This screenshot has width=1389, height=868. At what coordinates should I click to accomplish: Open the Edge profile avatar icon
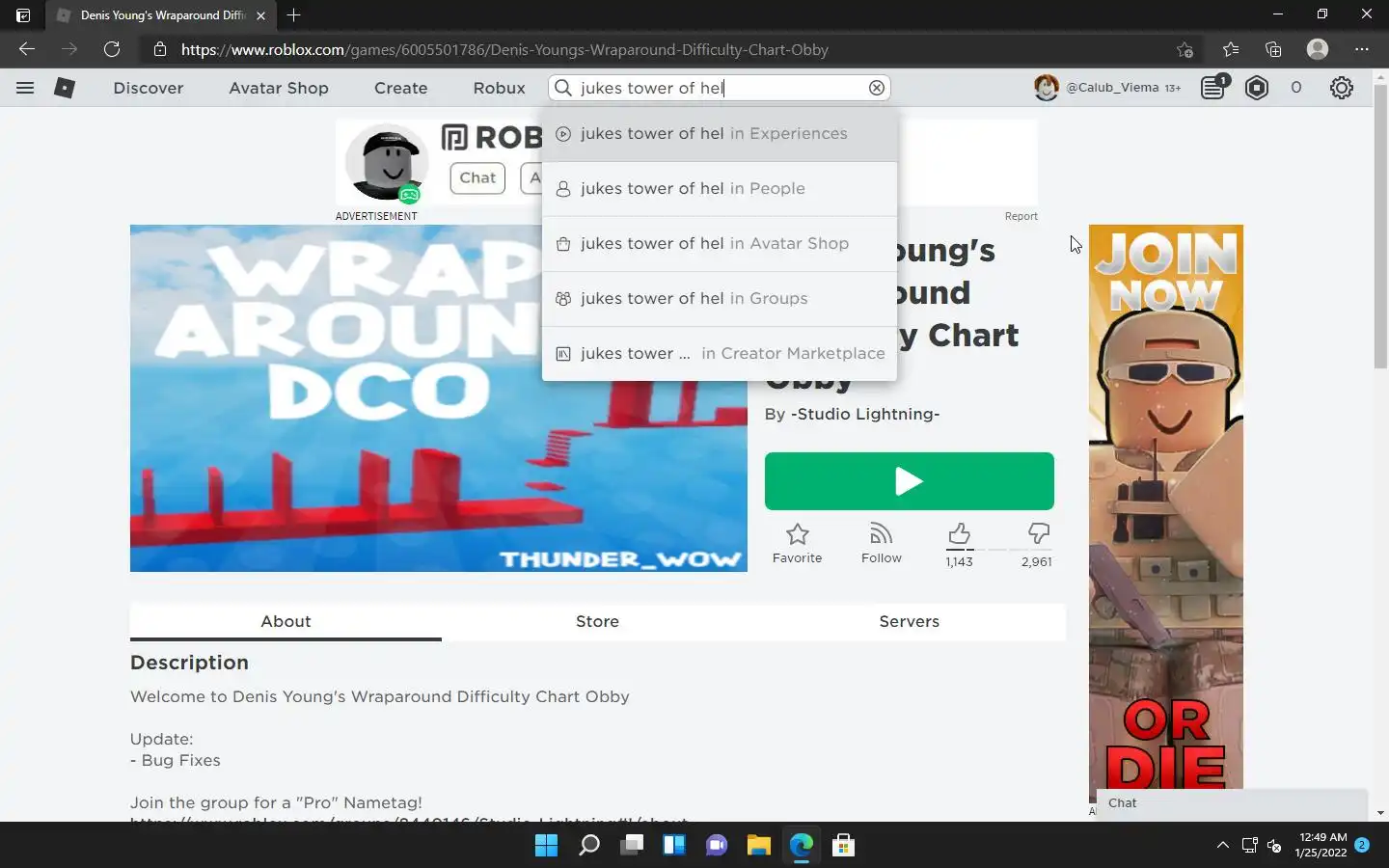click(x=1318, y=49)
